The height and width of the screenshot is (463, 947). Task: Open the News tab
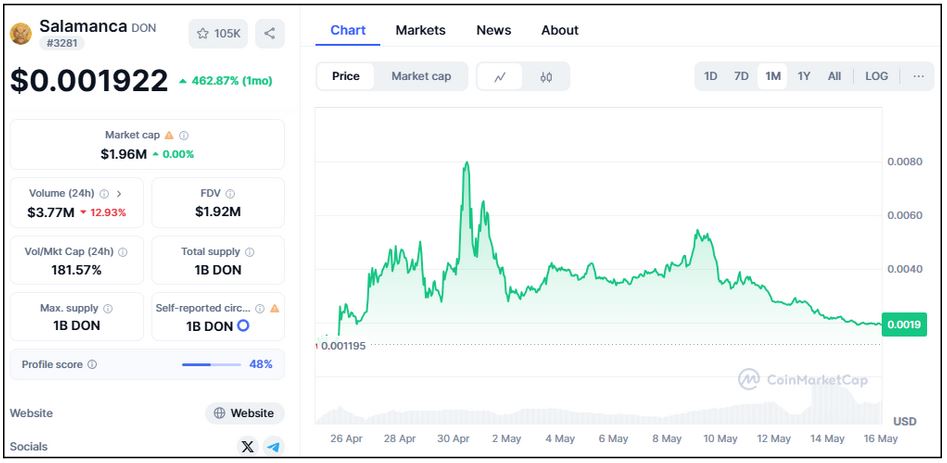[x=493, y=30]
